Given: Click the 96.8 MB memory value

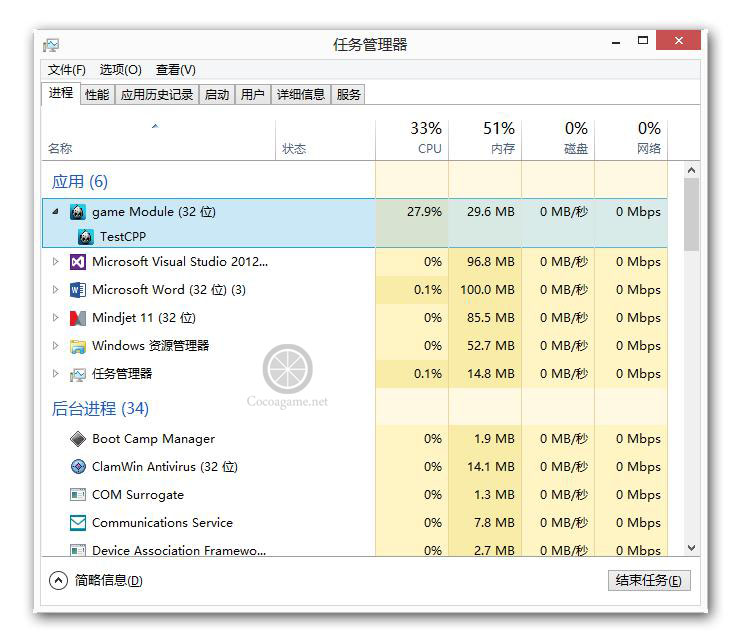Looking at the screenshot, I should coord(491,262).
